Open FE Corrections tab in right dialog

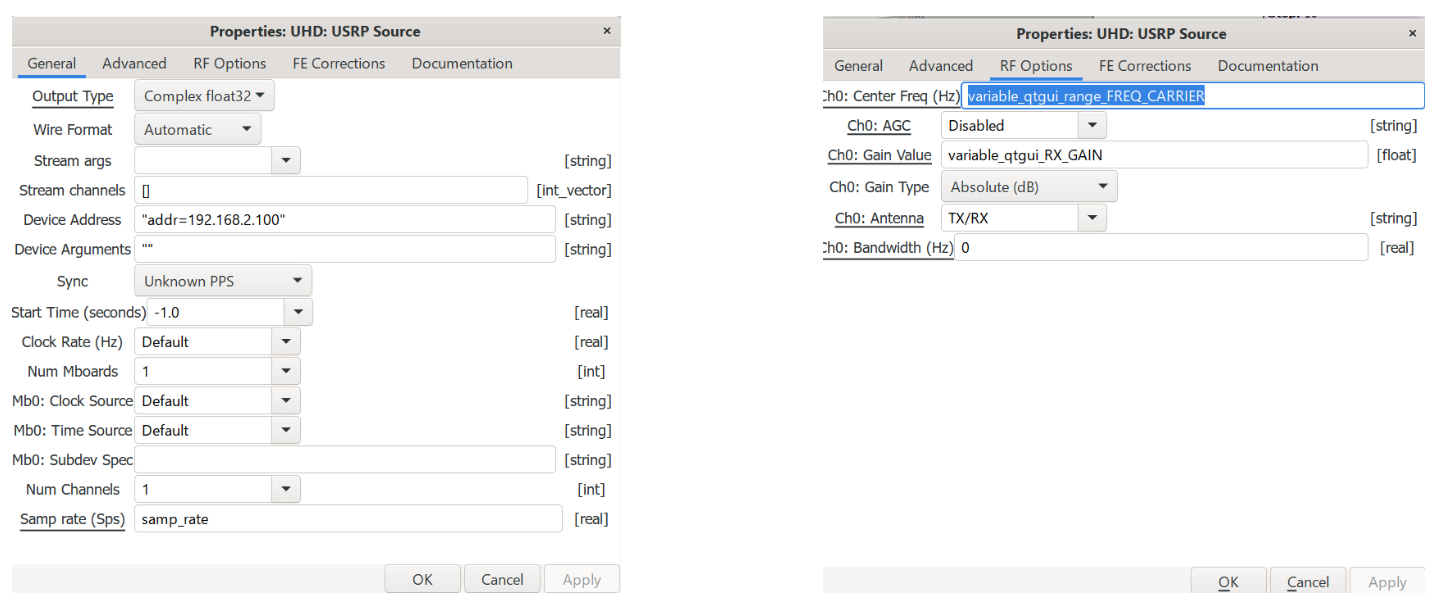pyautogui.click(x=1145, y=66)
